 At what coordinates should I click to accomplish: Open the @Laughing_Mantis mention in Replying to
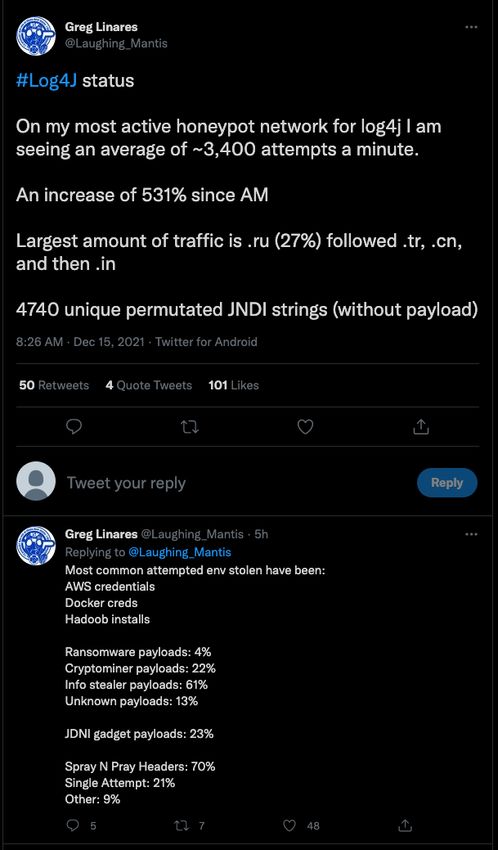[x=179, y=552]
